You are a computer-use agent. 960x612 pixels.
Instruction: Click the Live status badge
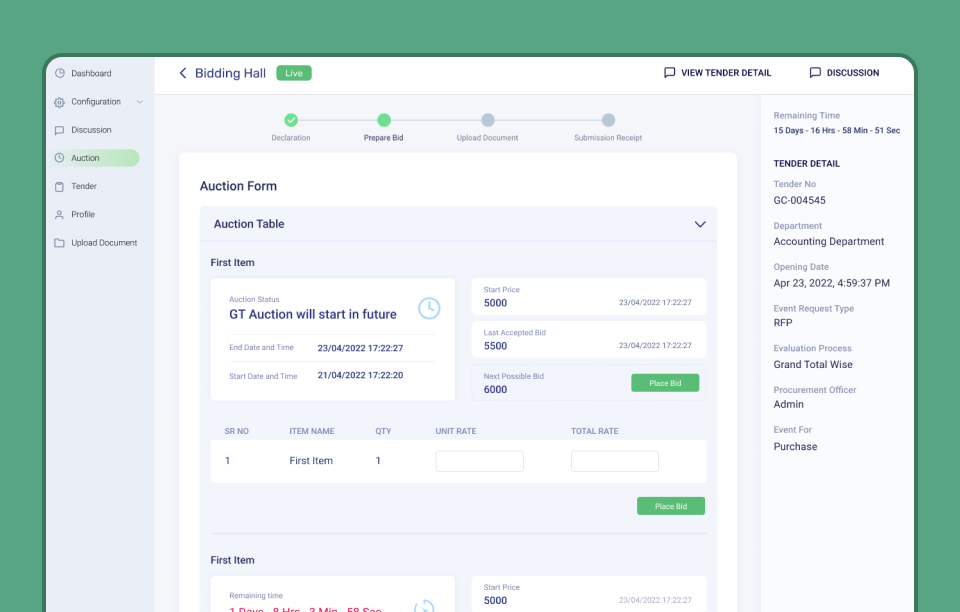click(x=294, y=73)
